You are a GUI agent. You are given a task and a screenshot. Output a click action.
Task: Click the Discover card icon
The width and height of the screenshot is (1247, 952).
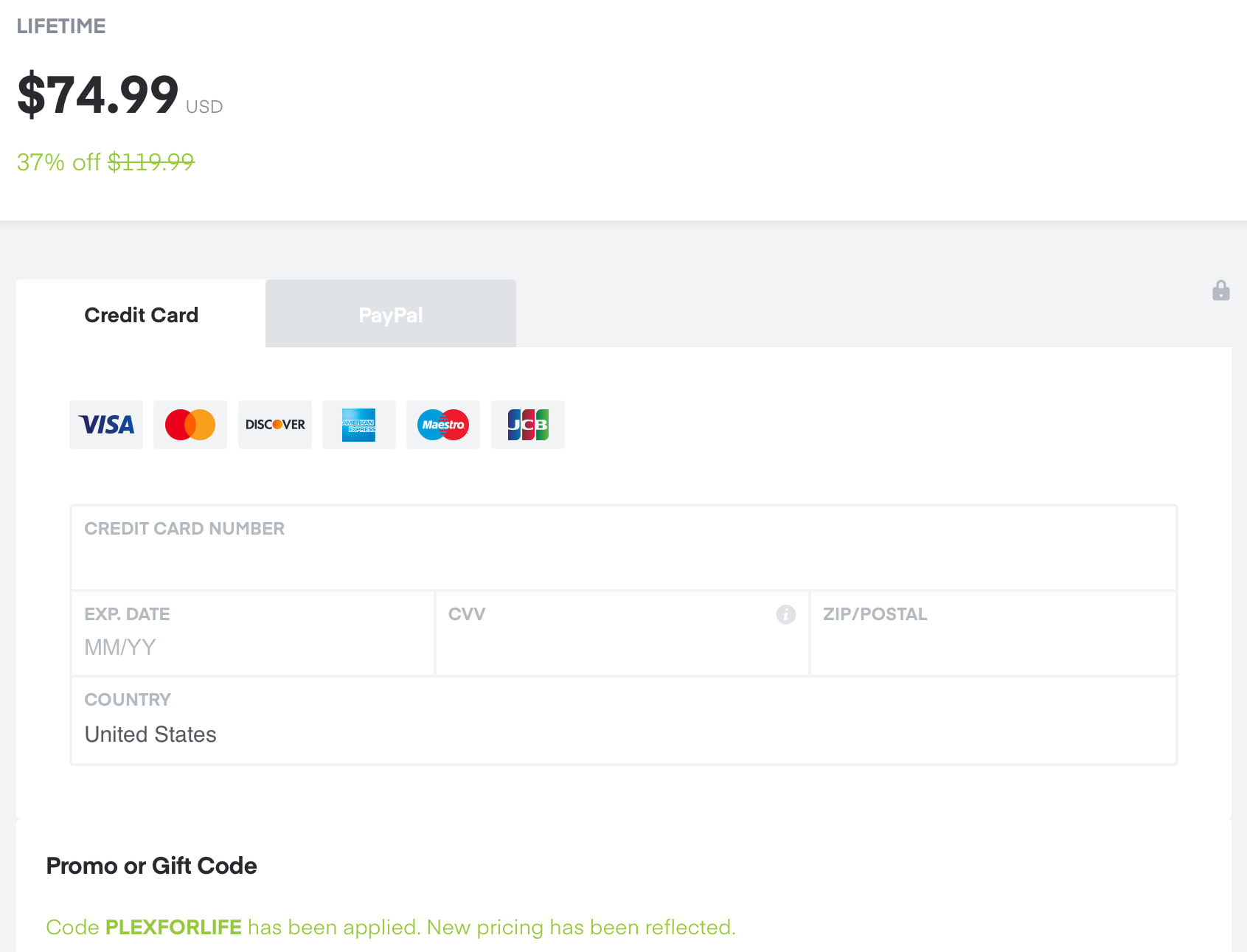275,425
